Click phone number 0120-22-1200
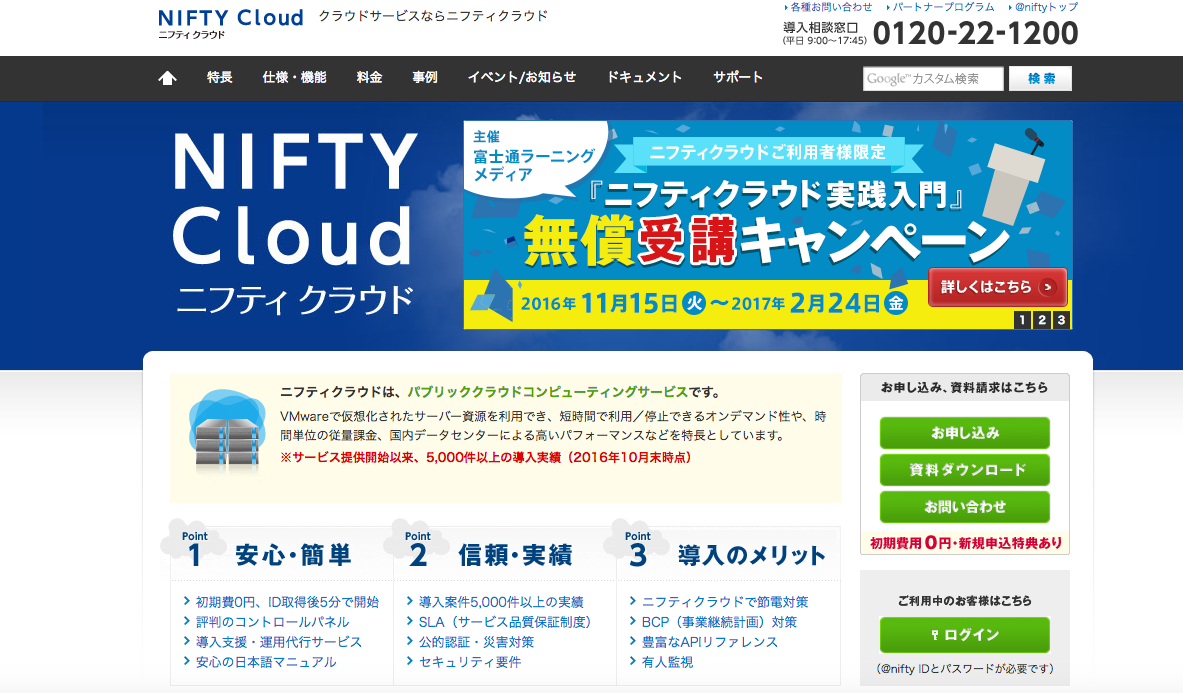Viewport: 1183px width, 693px height. point(976,33)
